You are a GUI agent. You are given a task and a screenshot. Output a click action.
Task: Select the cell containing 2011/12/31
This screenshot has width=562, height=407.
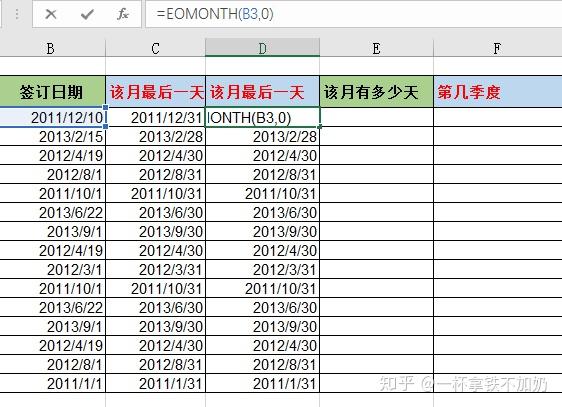(156, 117)
